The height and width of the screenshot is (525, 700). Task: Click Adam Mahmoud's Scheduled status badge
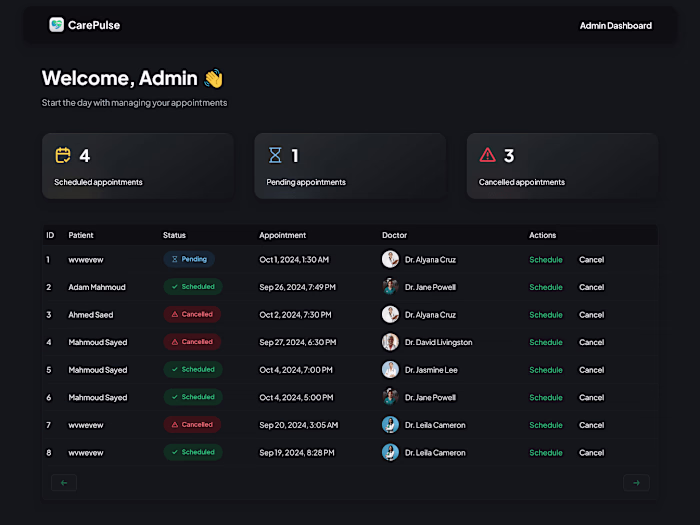coord(193,287)
